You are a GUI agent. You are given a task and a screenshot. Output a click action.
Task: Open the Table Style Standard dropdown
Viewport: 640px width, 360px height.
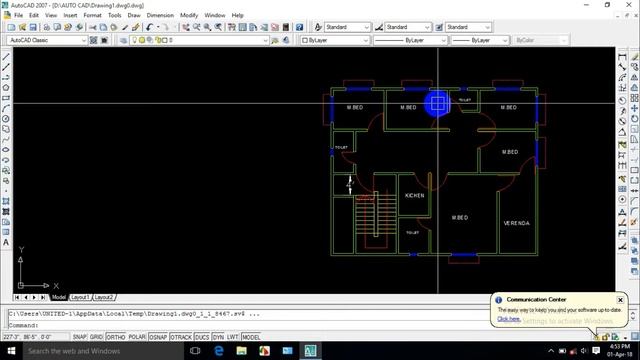coord(468,27)
